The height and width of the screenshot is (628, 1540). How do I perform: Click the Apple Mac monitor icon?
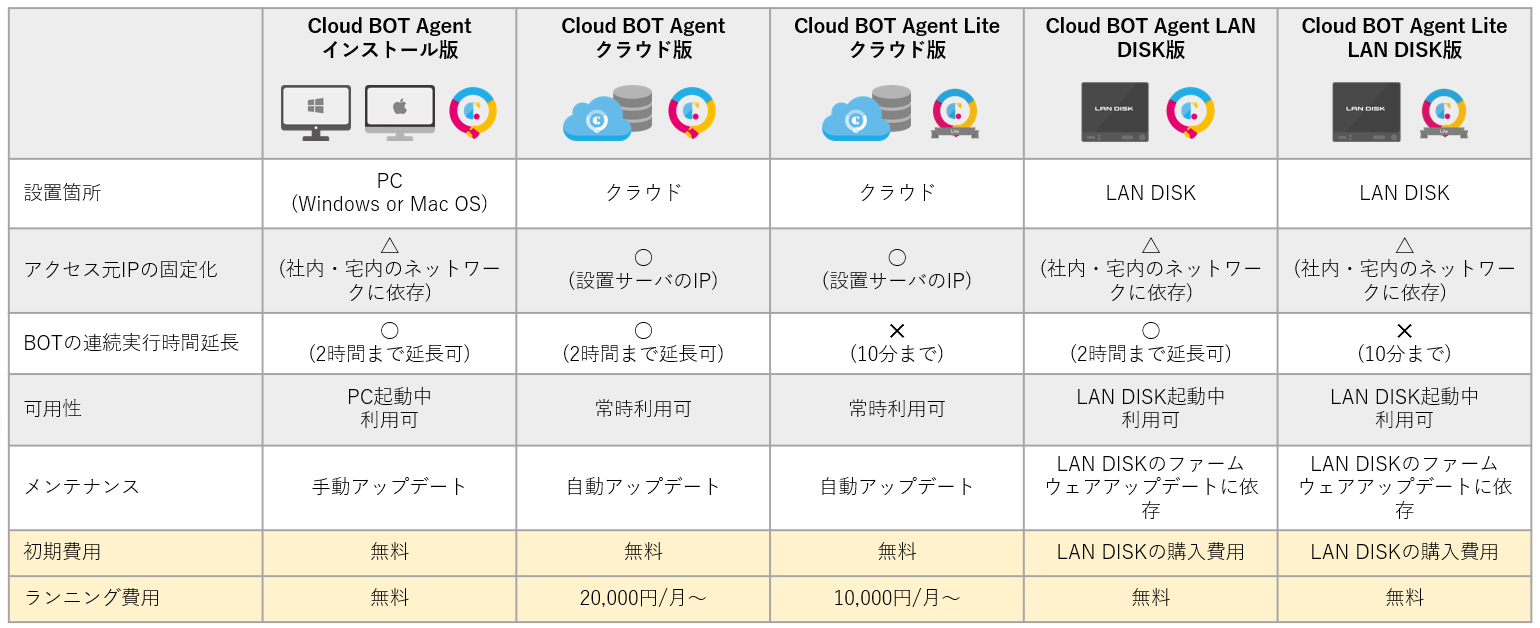coord(399,112)
